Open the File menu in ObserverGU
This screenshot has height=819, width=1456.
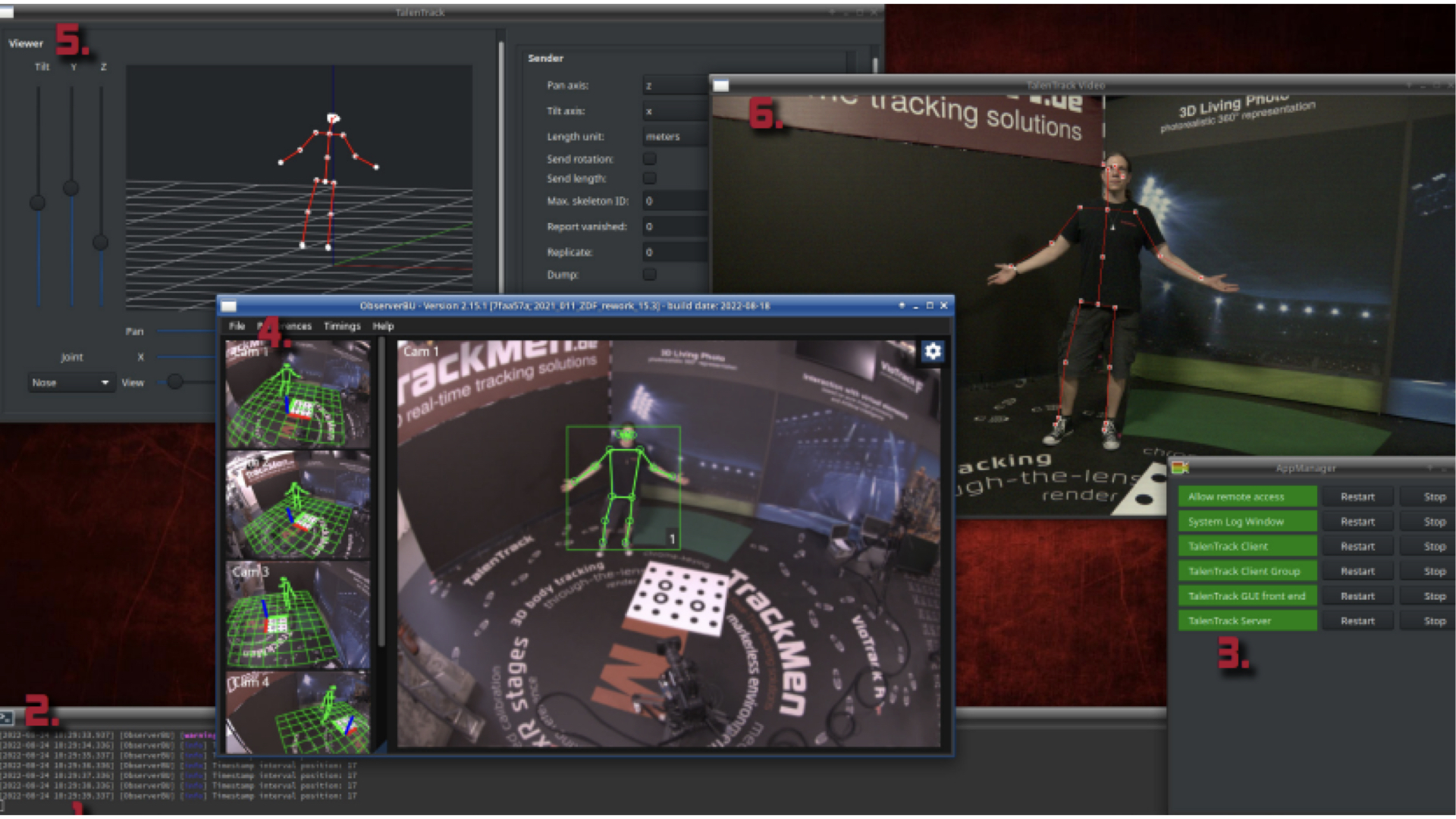(237, 326)
